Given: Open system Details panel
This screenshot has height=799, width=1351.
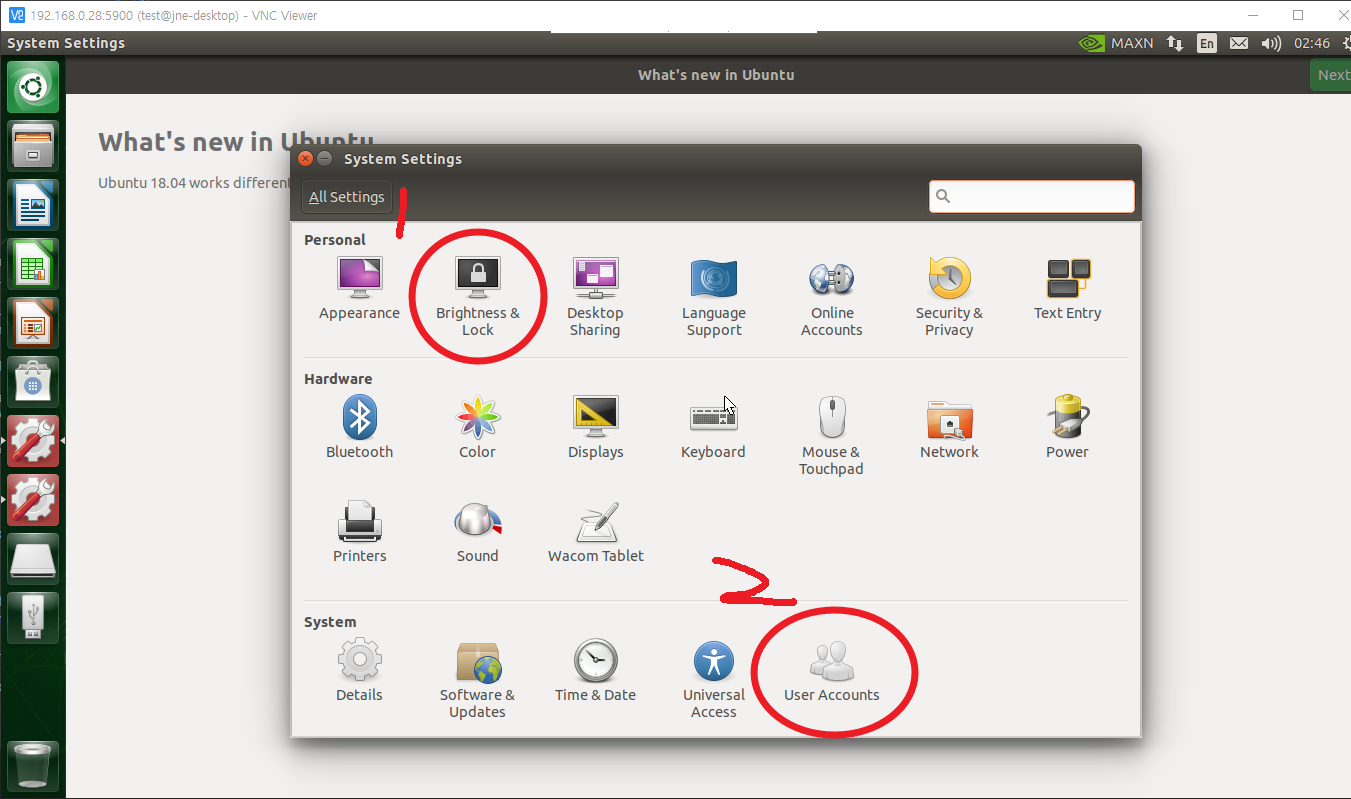Looking at the screenshot, I should point(359,672).
